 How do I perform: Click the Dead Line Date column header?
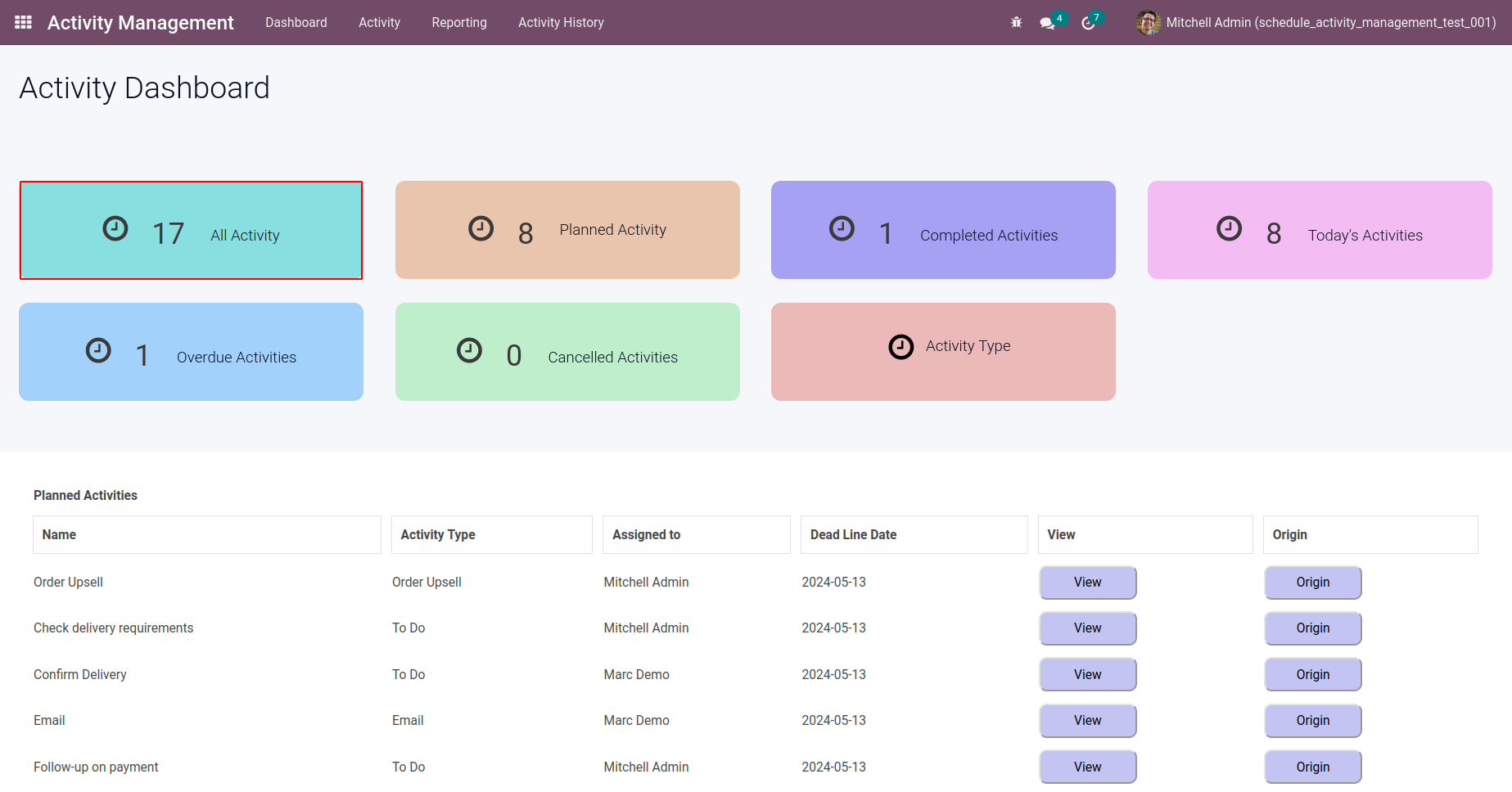[x=914, y=534]
